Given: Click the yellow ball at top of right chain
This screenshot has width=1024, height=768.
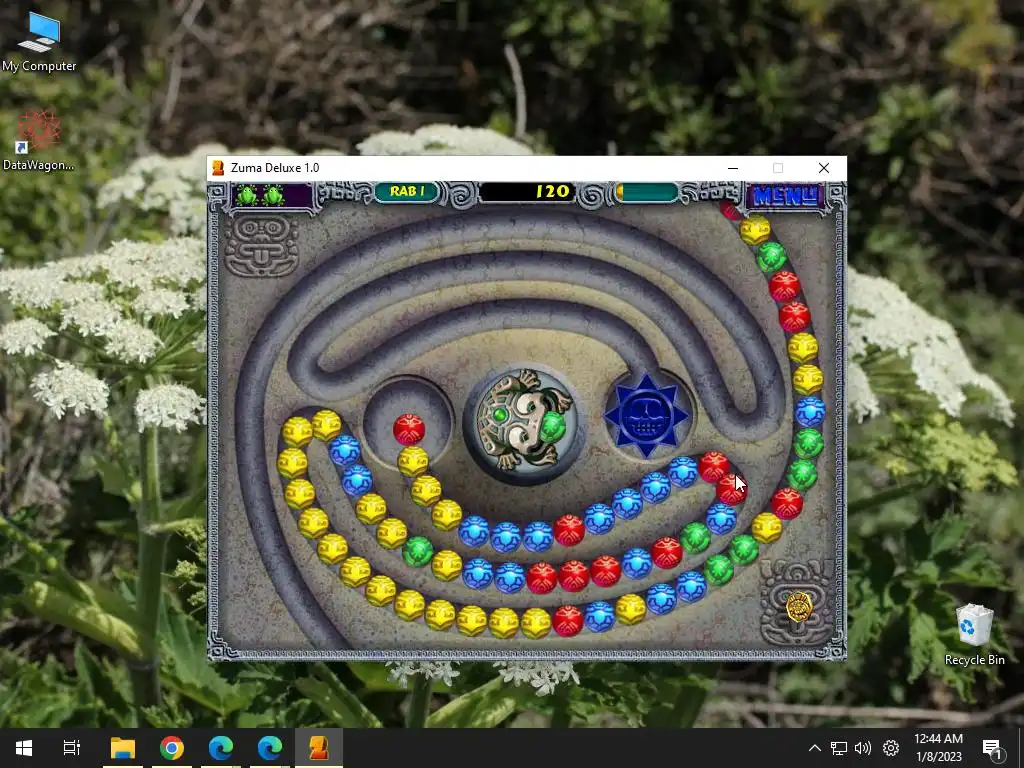Looking at the screenshot, I should tap(755, 229).
